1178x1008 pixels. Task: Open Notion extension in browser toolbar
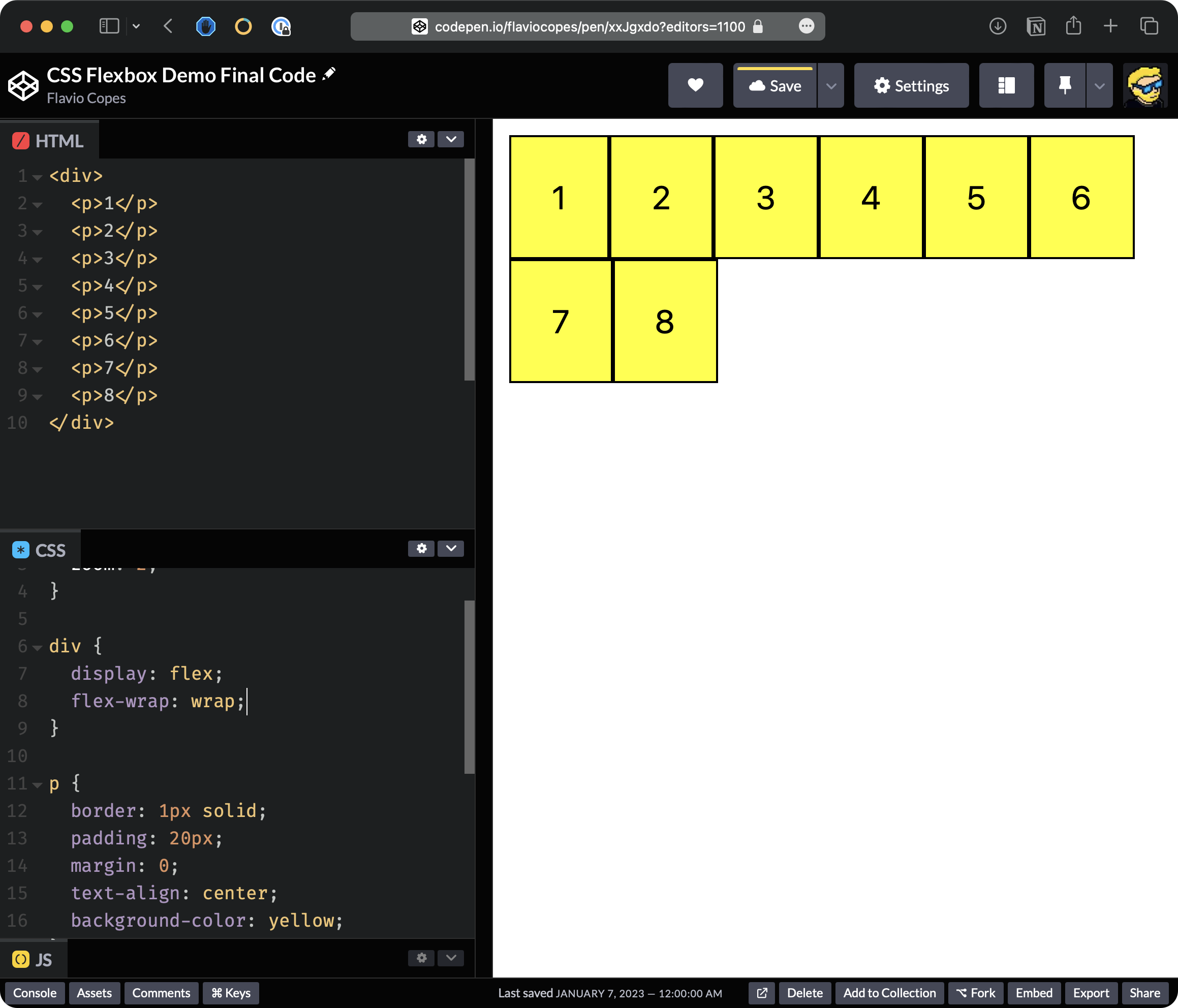point(1035,26)
